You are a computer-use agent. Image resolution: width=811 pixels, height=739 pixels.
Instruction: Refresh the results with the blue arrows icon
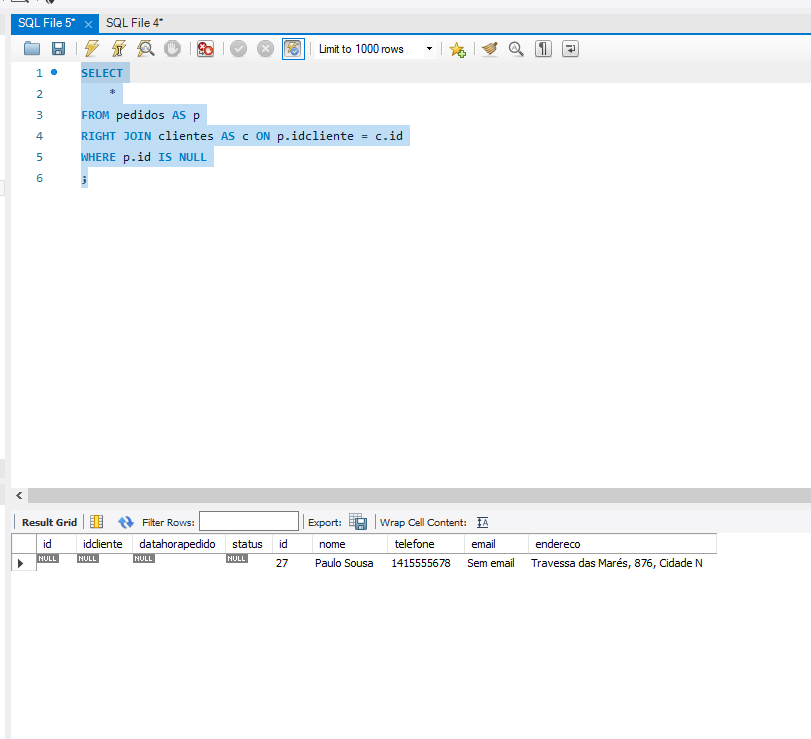click(126, 522)
